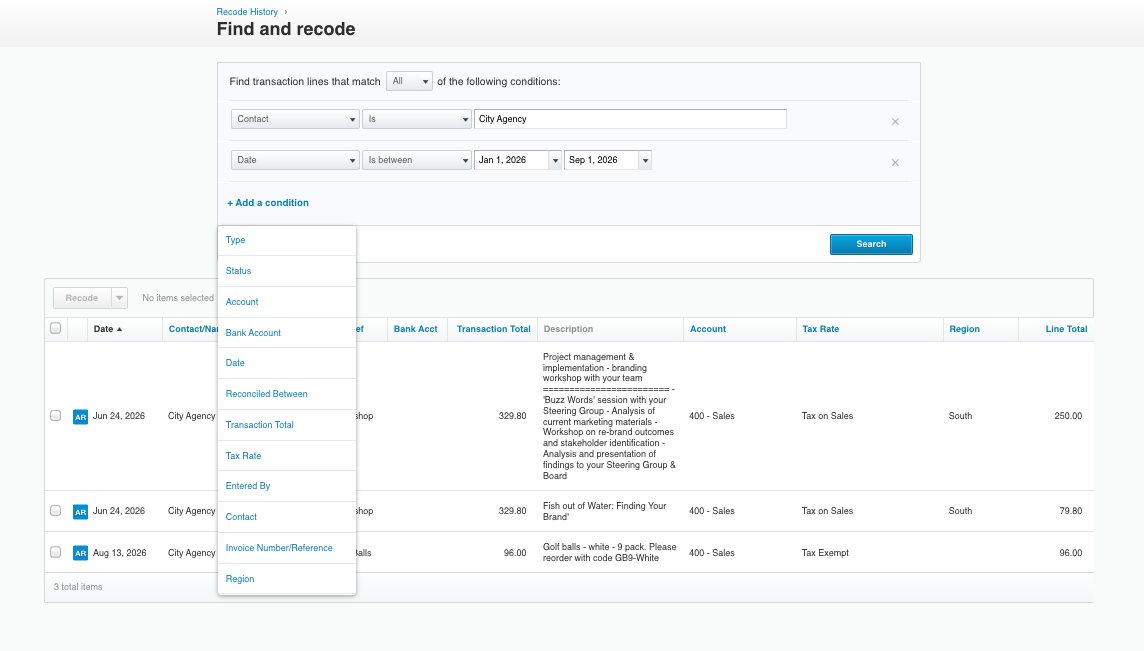Click the Recode button
The image size is (1144, 651).
[82, 298]
